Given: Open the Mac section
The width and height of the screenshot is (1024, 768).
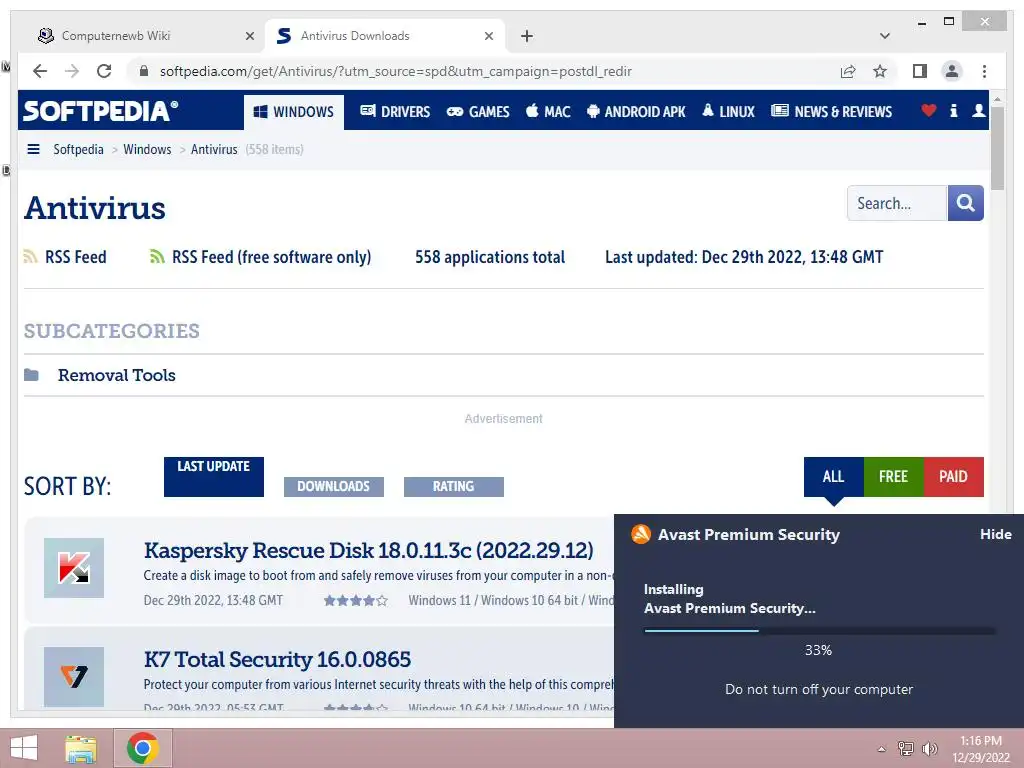Looking at the screenshot, I should click(549, 112).
